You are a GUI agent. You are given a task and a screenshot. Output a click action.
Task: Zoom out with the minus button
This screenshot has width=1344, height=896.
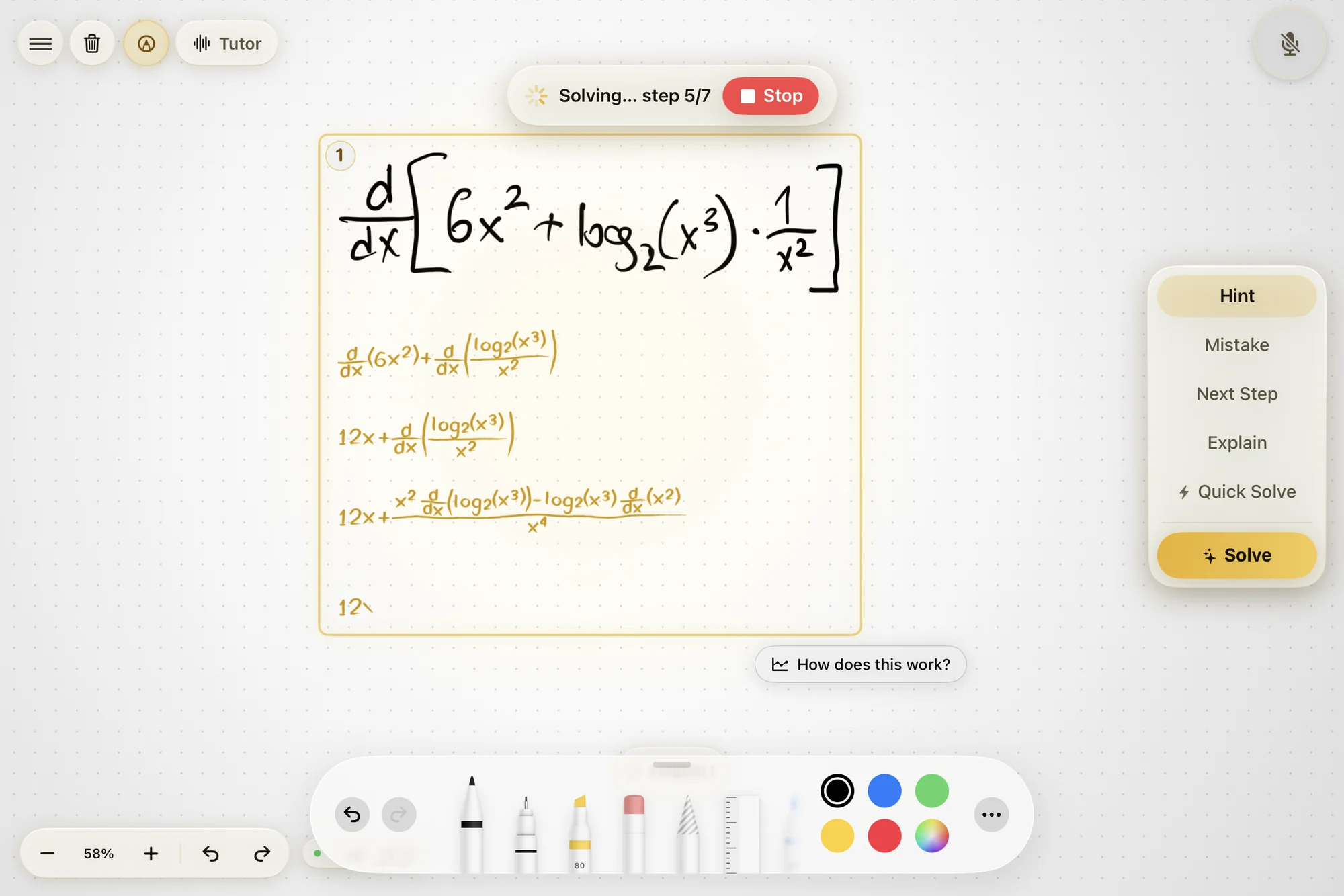[47, 854]
